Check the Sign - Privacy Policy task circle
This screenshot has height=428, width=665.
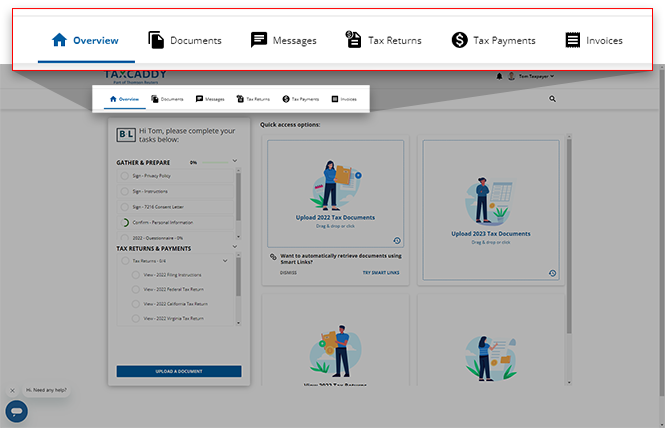pyautogui.click(x=124, y=176)
